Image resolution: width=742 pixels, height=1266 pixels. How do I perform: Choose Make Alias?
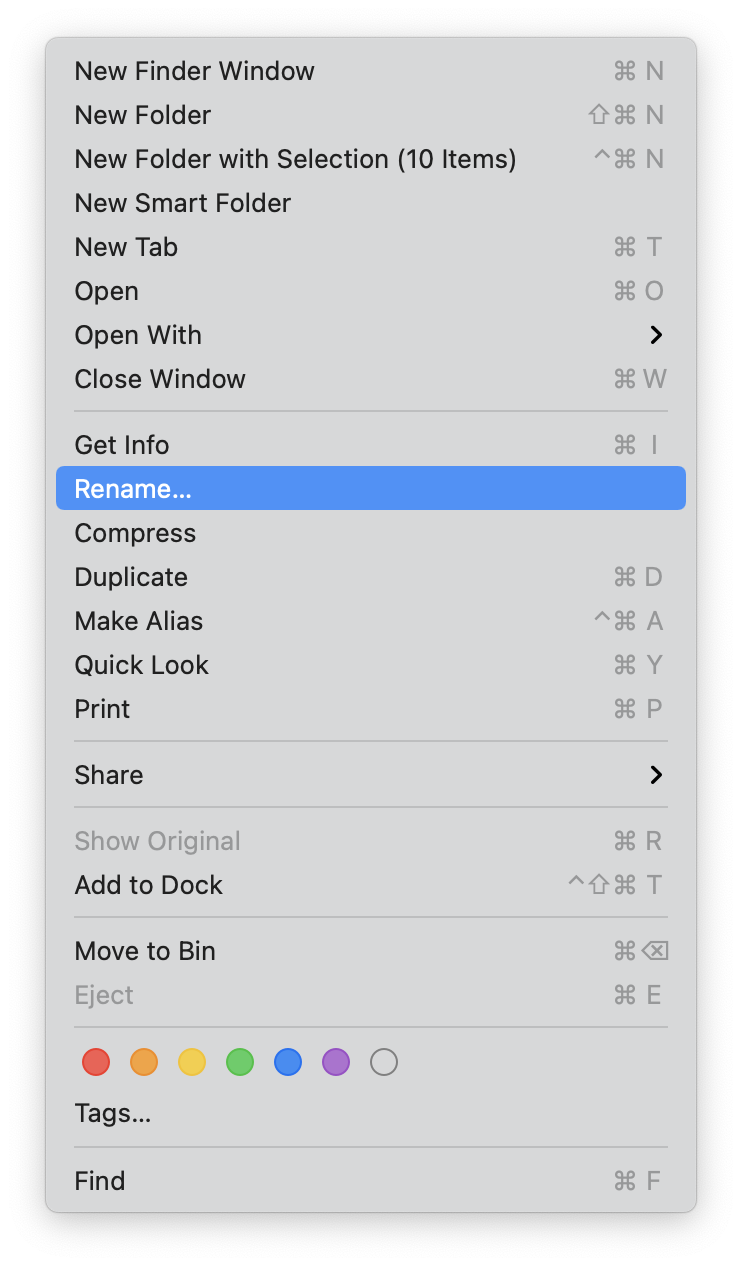(x=139, y=621)
